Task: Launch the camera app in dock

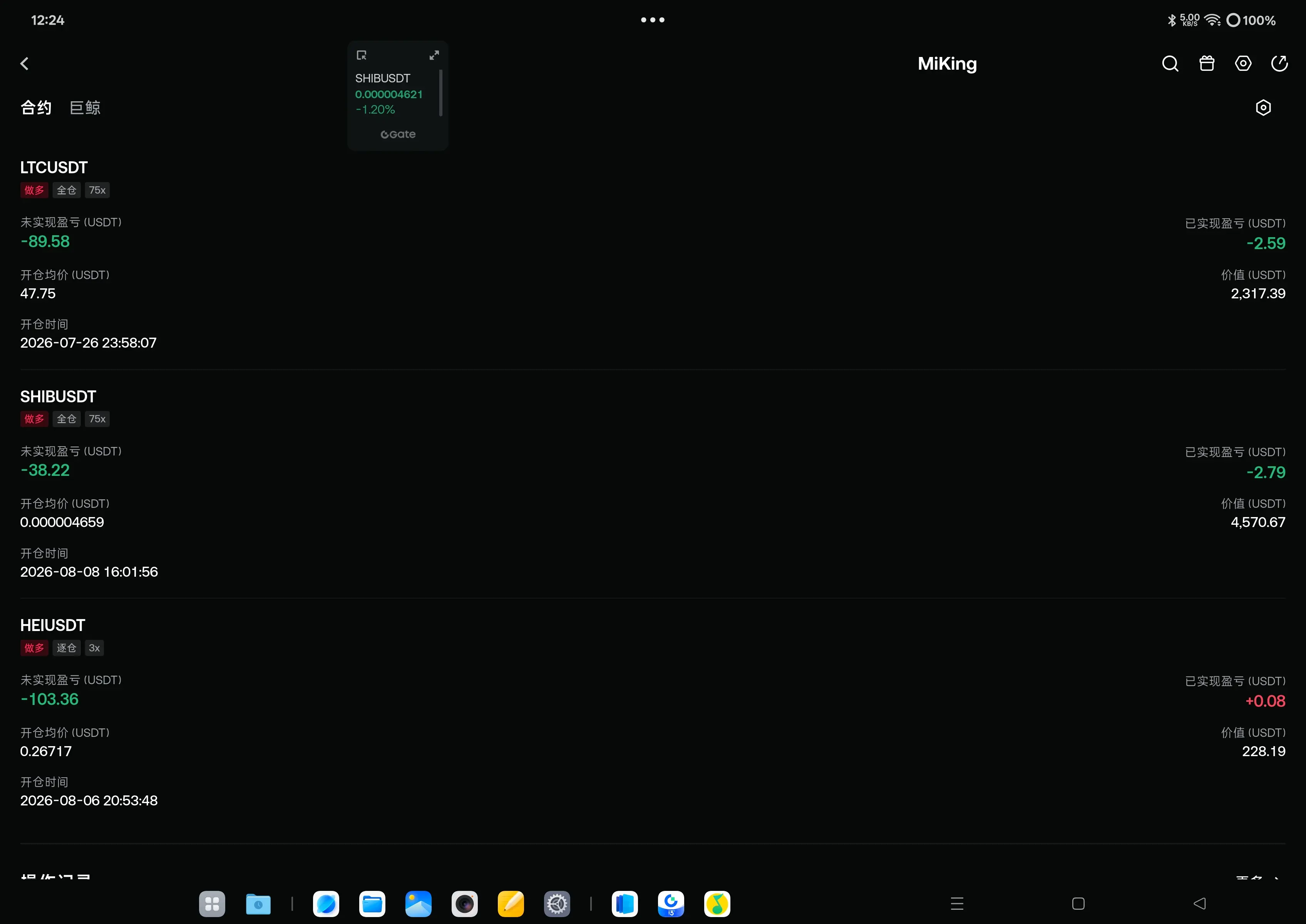Action: pyautogui.click(x=464, y=904)
